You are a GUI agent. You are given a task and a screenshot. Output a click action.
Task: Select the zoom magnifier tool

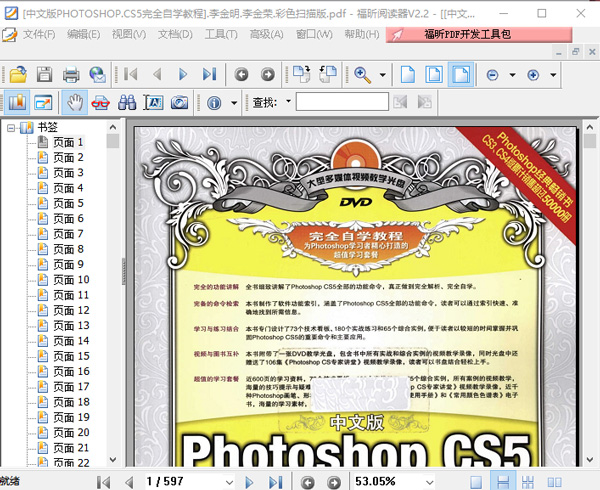(362, 75)
